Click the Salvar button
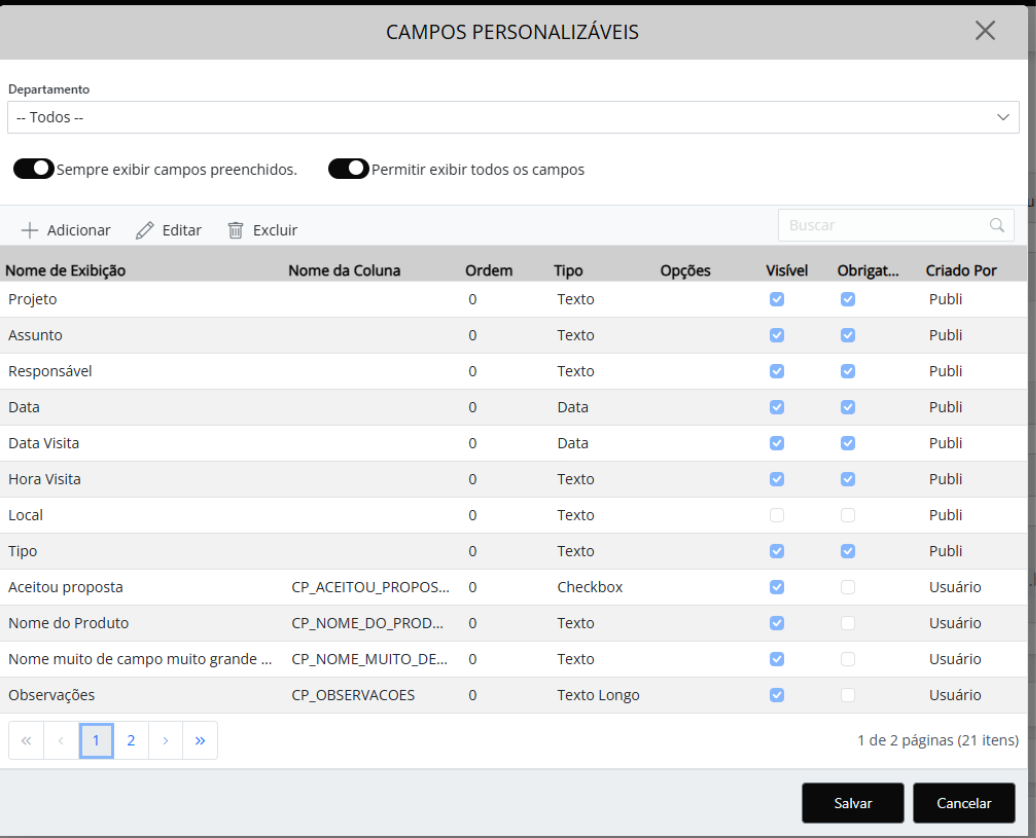The width and height of the screenshot is (1036, 838). point(853,803)
